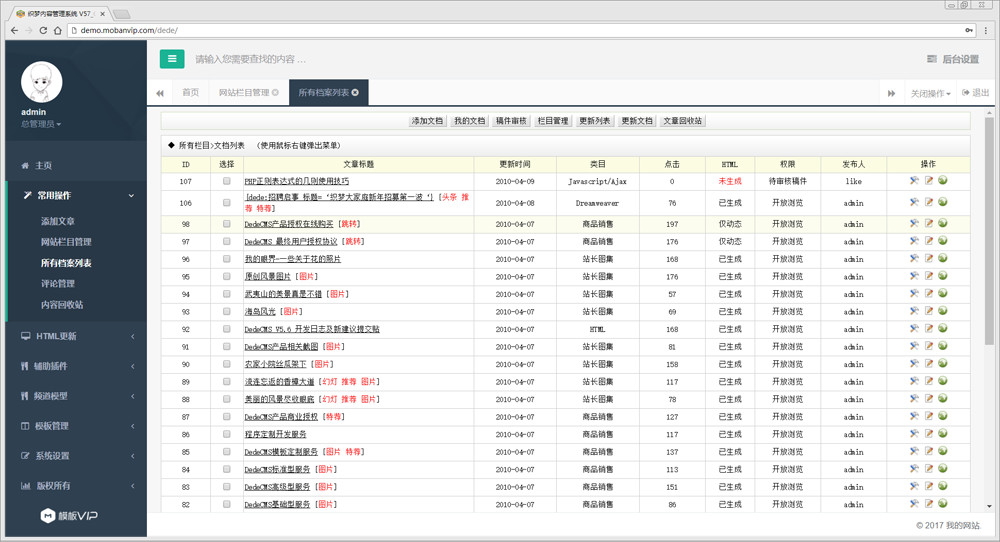Tick the checkbox for row ID 92
This screenshot has width=1000, height=542.
tap(226, 329)
